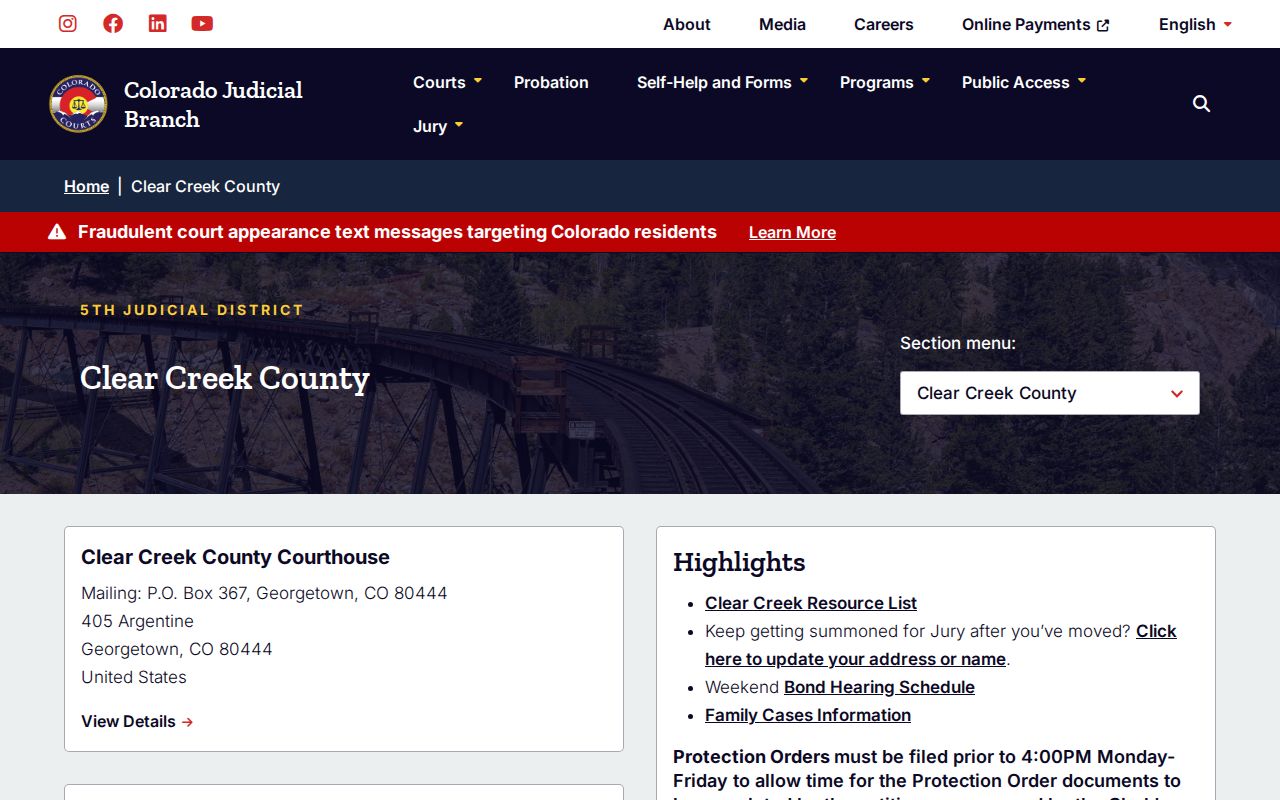Click the Colorado Courts seal logo
The height and width of the screenshot is (800, 1280).
pyautogui.click(x=78, y=104)
